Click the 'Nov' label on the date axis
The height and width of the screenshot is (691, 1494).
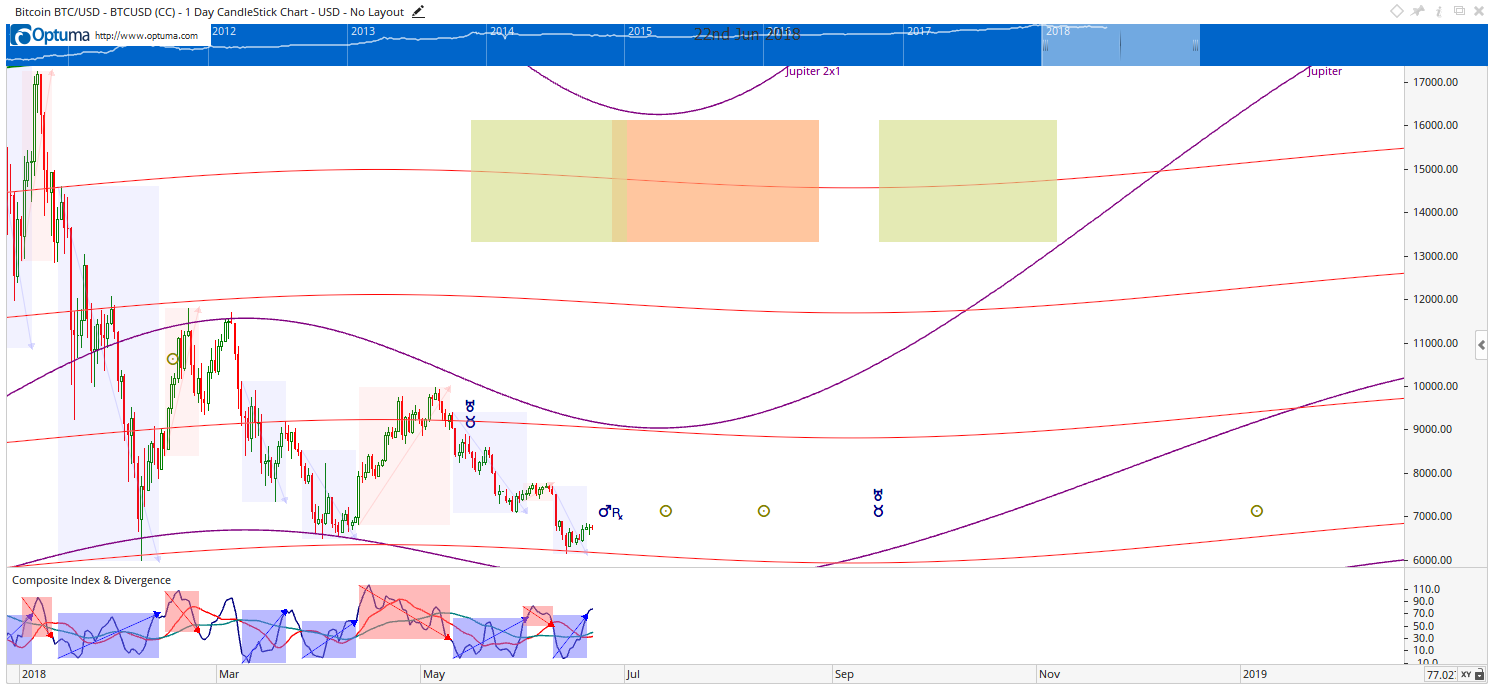coord(1049,674)
